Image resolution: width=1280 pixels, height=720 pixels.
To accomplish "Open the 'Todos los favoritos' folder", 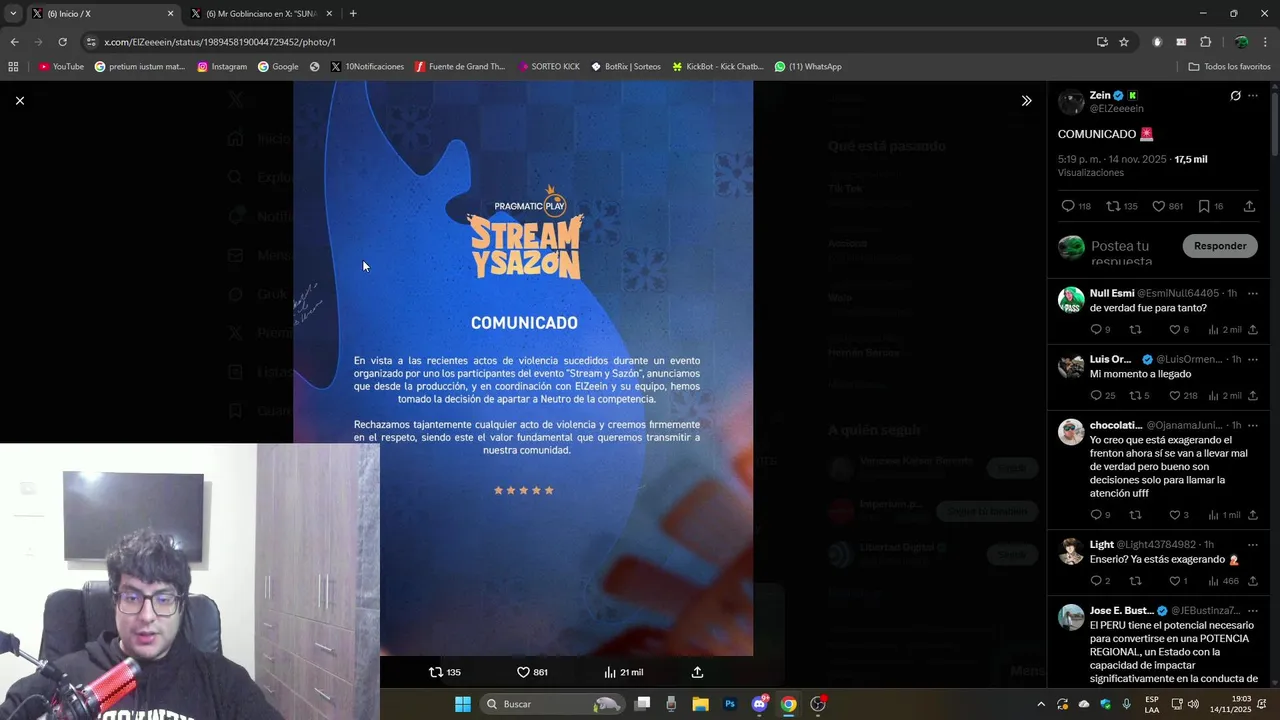I will point(1229,66).
